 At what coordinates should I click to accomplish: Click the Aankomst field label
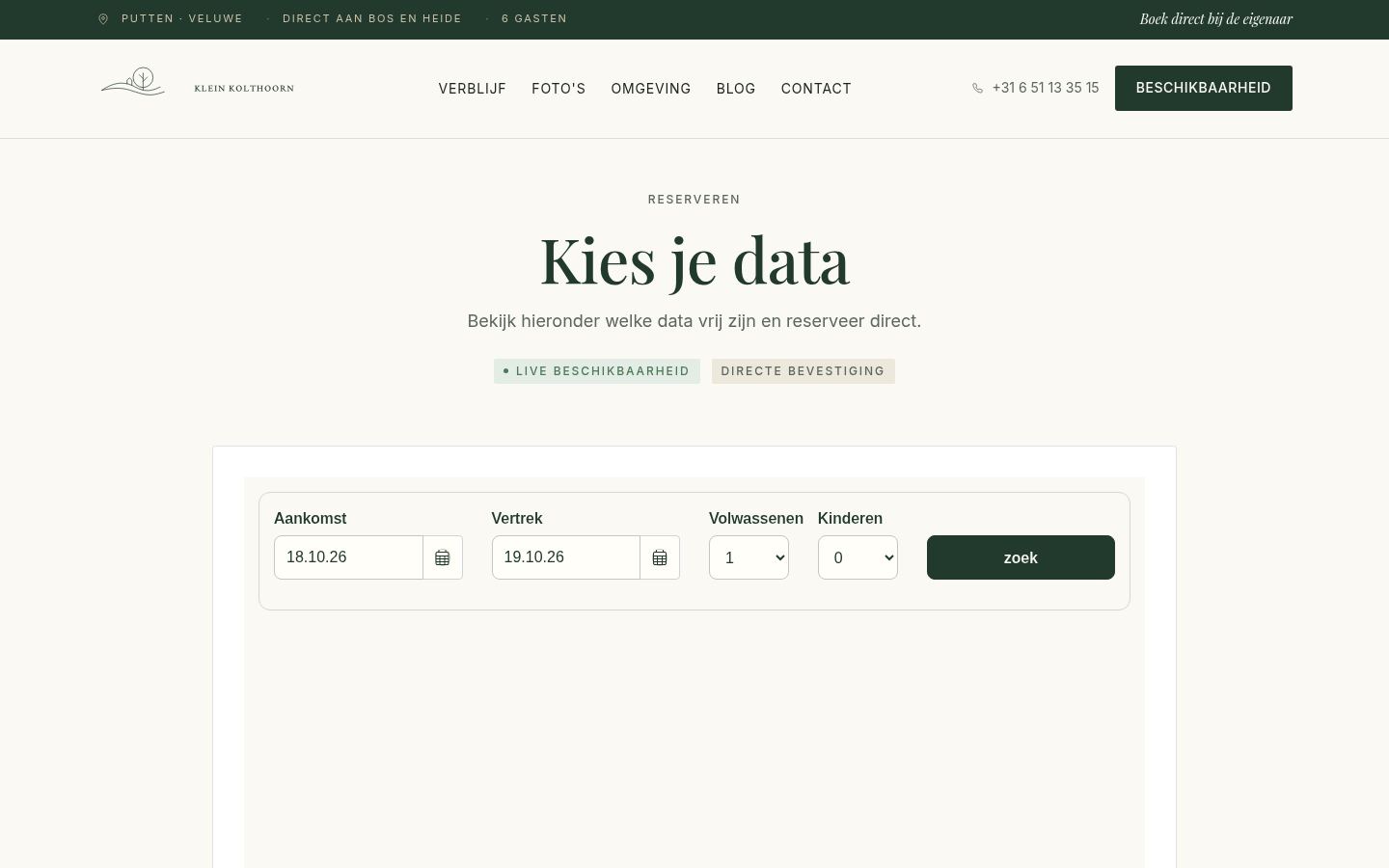pos(311,519)
